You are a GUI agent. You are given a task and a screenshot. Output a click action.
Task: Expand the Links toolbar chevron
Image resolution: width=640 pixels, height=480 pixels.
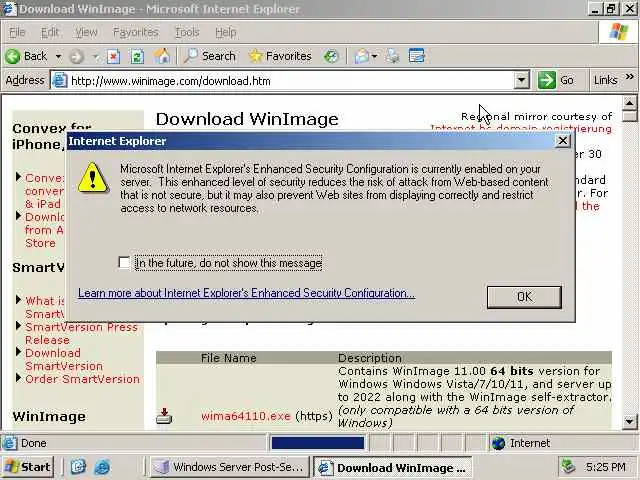click(x=630, y=77)
